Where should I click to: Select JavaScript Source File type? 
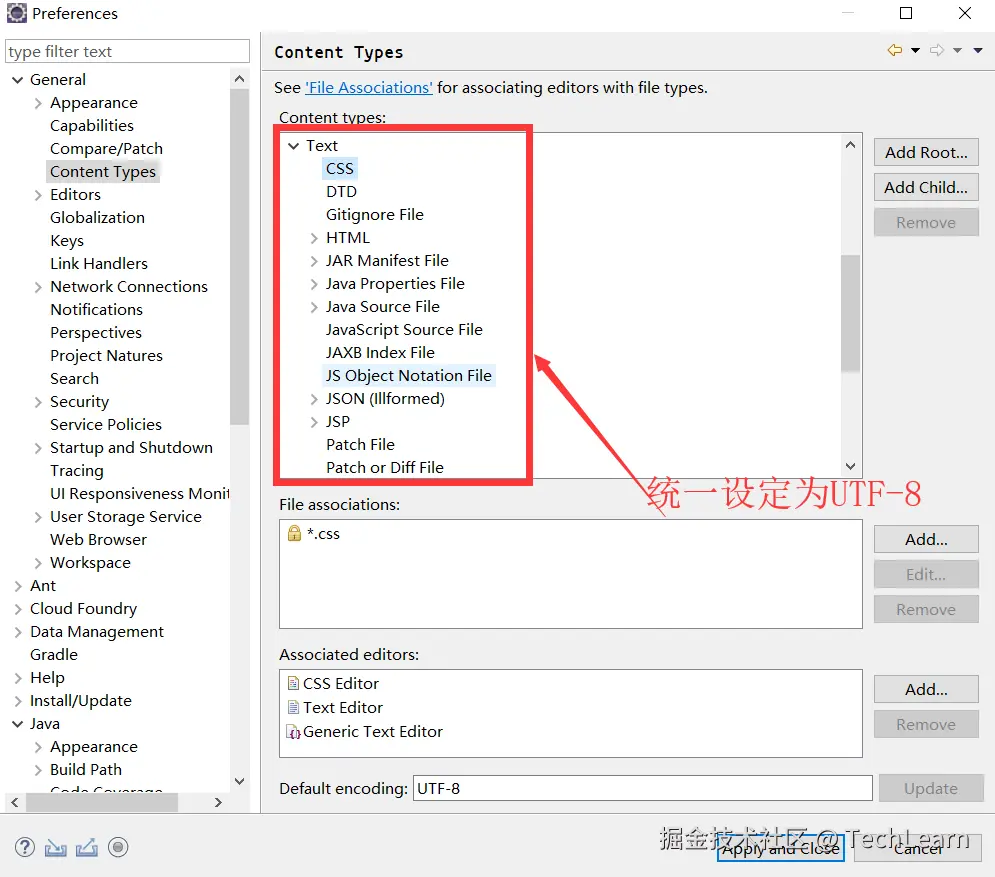(404, 329)
